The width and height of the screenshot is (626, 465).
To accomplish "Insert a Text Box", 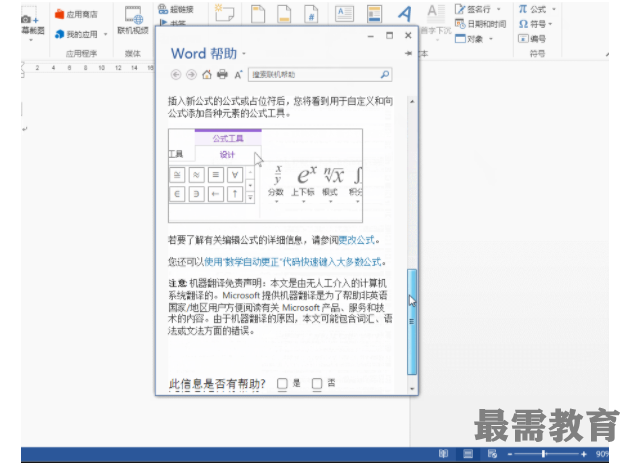I will [345, 13].
